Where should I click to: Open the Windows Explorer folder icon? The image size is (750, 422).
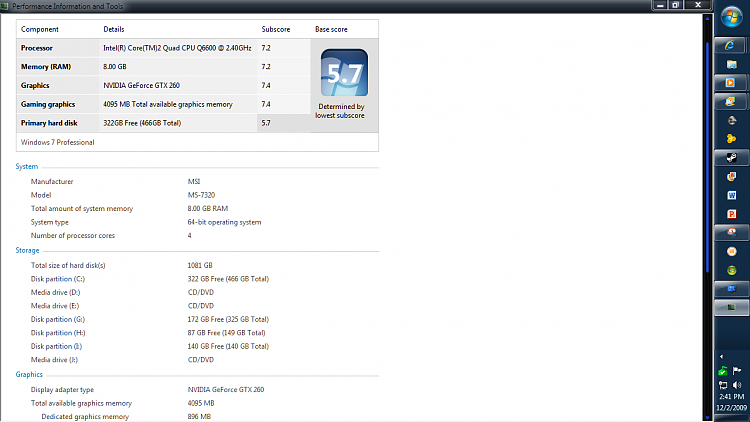click(731, 64)
